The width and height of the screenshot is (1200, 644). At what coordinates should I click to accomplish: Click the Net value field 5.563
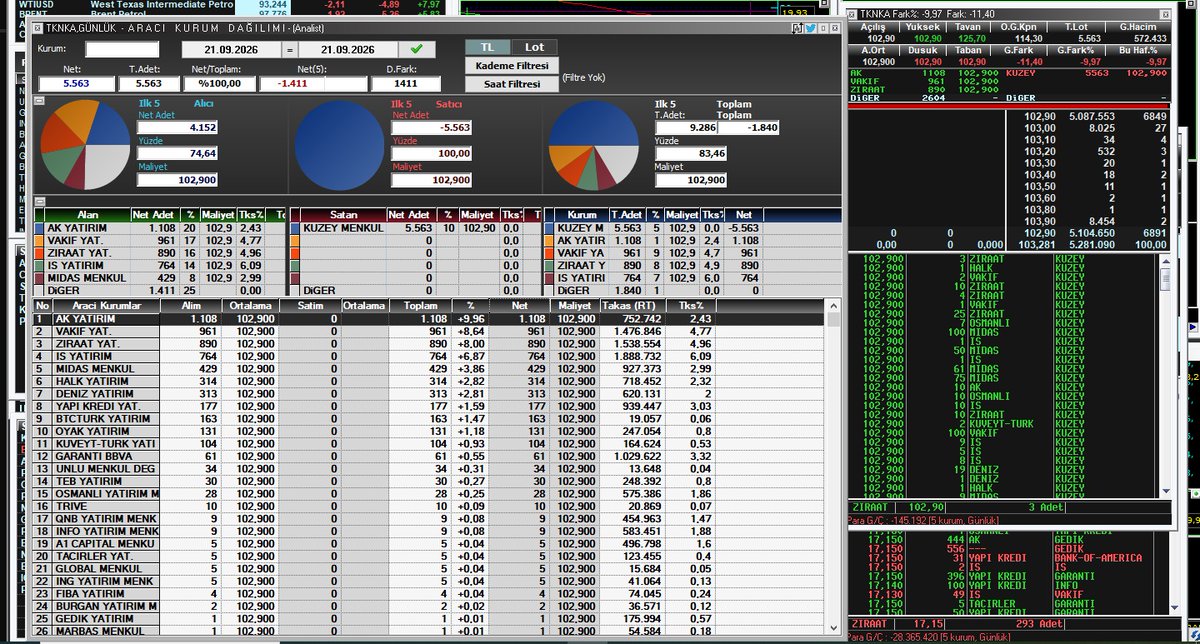[x=75, y=85]
